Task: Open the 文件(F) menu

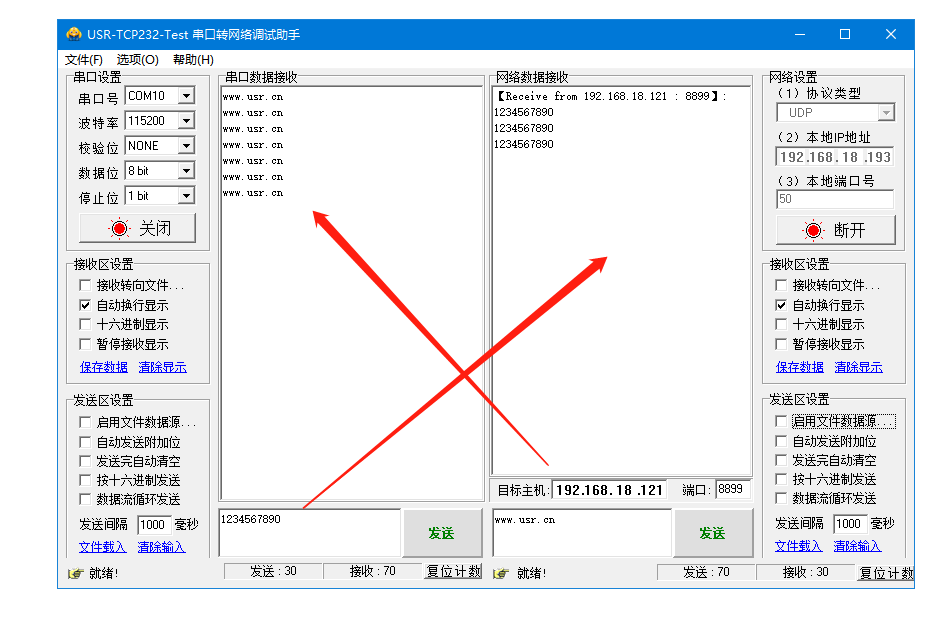Action: pyautogui.click(x=84, y=59)
